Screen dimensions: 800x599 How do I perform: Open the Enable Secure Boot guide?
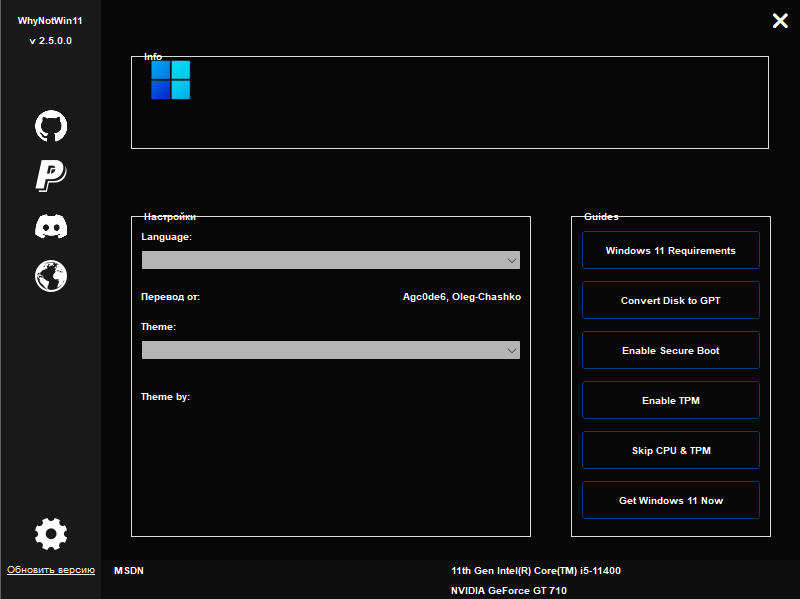670,350
